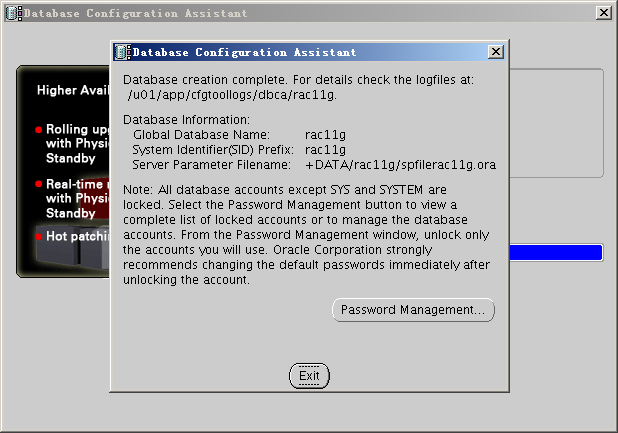The image size is (618, 433).
Task: Click the red bullet beside Hot patching
Action: pyautogui.click(x=39, y=237)
